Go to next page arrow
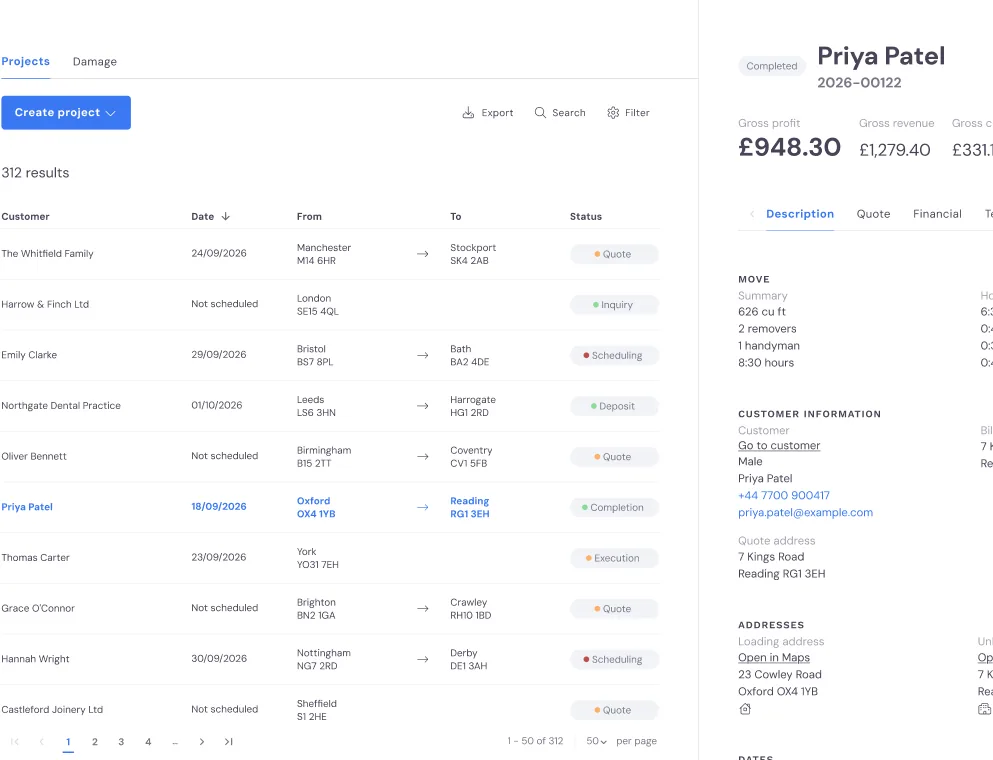Screen dimensions: 993x760 tap(201, 742)
